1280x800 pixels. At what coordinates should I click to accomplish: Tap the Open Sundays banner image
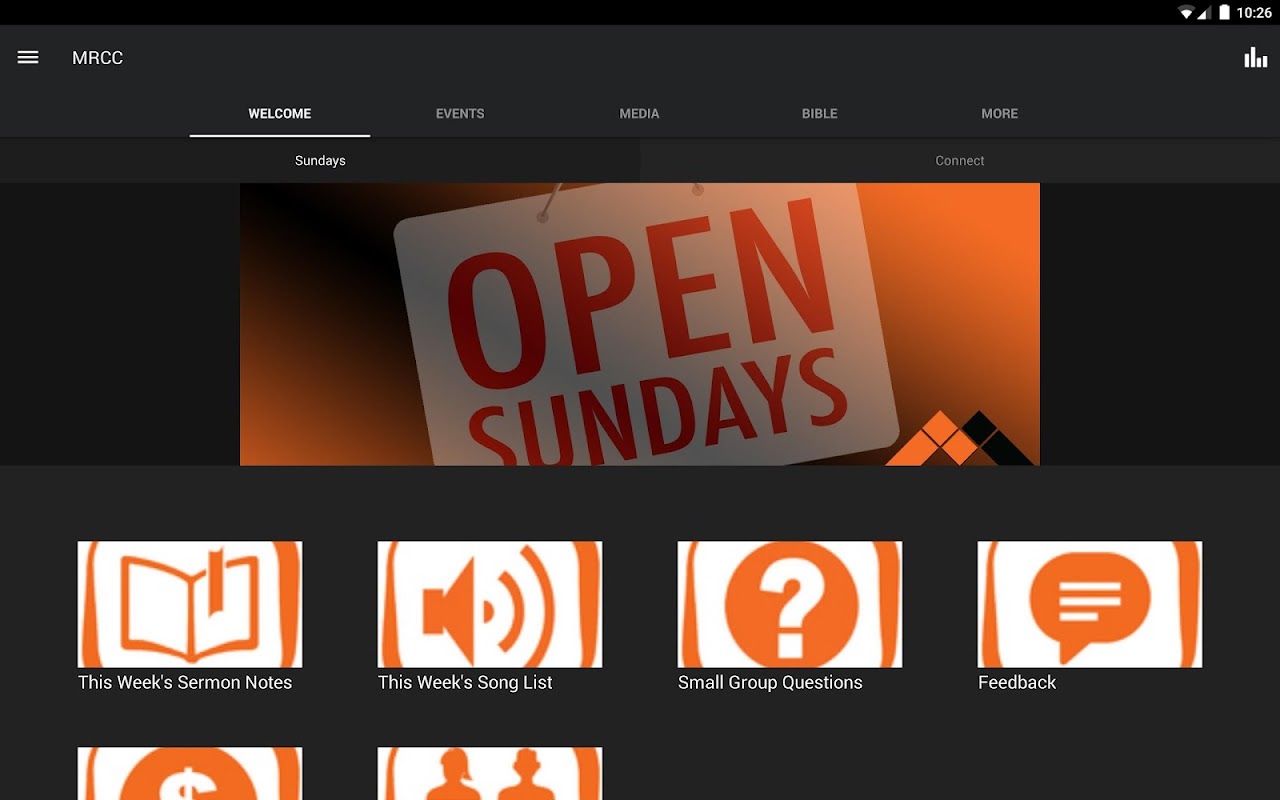[x=640, y=324]
